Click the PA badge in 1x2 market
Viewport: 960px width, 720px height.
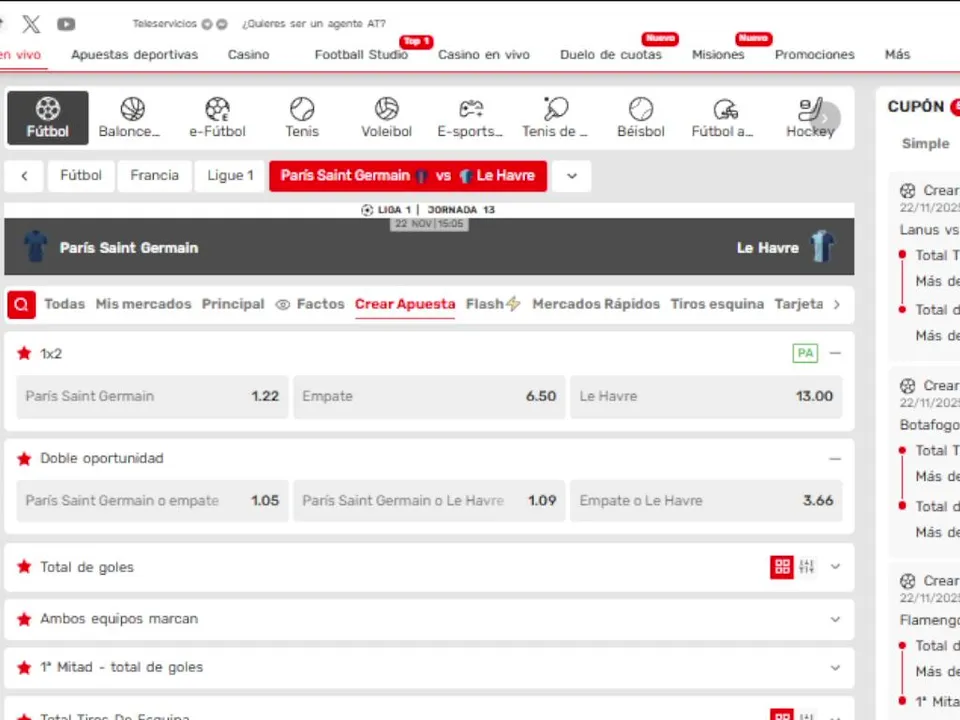pyautogui.click(x=805, y=353)
